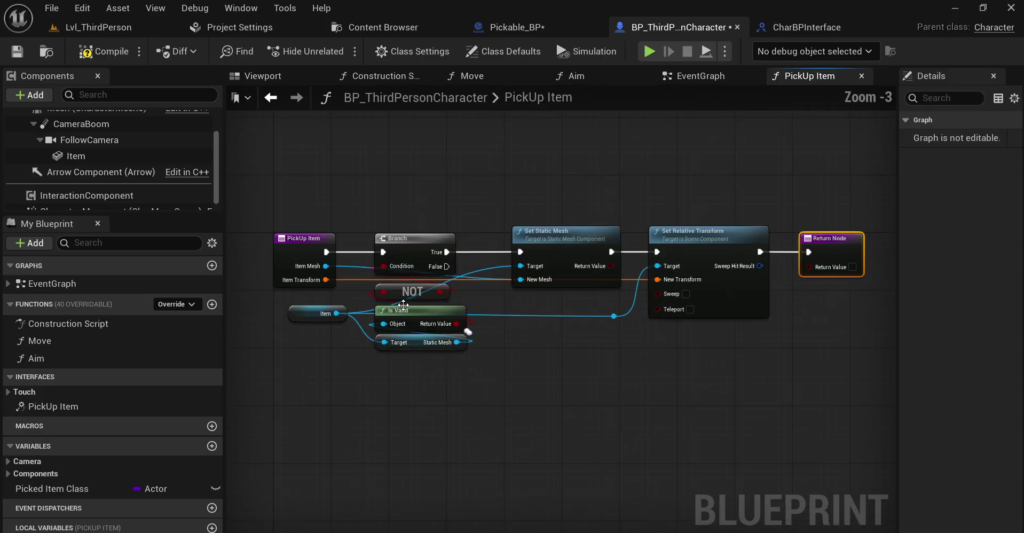Add a new event dispatcher plus icon
This screenshot has width=1024, height=533.
pyautogui.click(x=212, y=508)
